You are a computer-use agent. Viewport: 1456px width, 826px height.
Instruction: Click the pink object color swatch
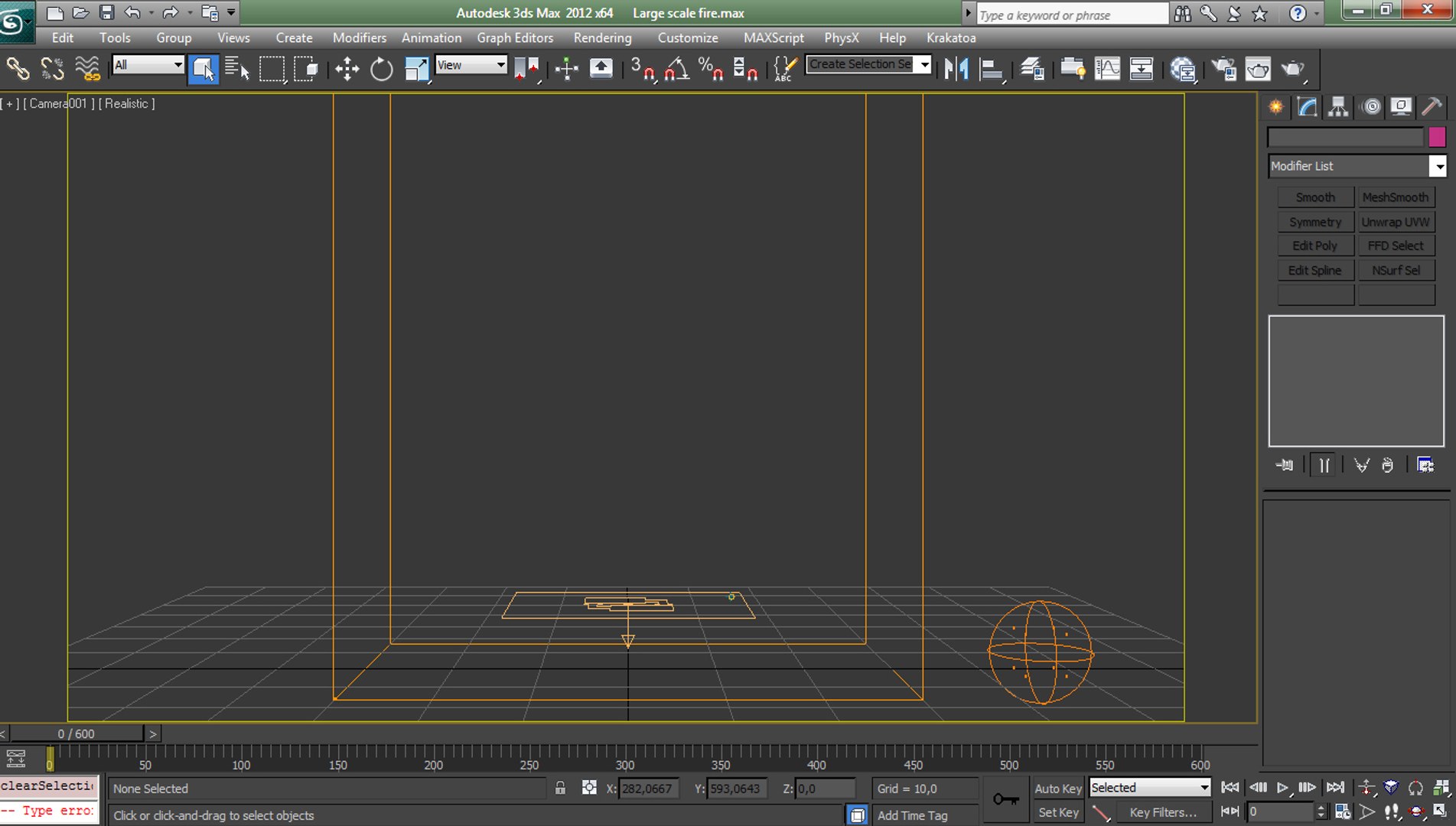click(x=1437, y=137)
